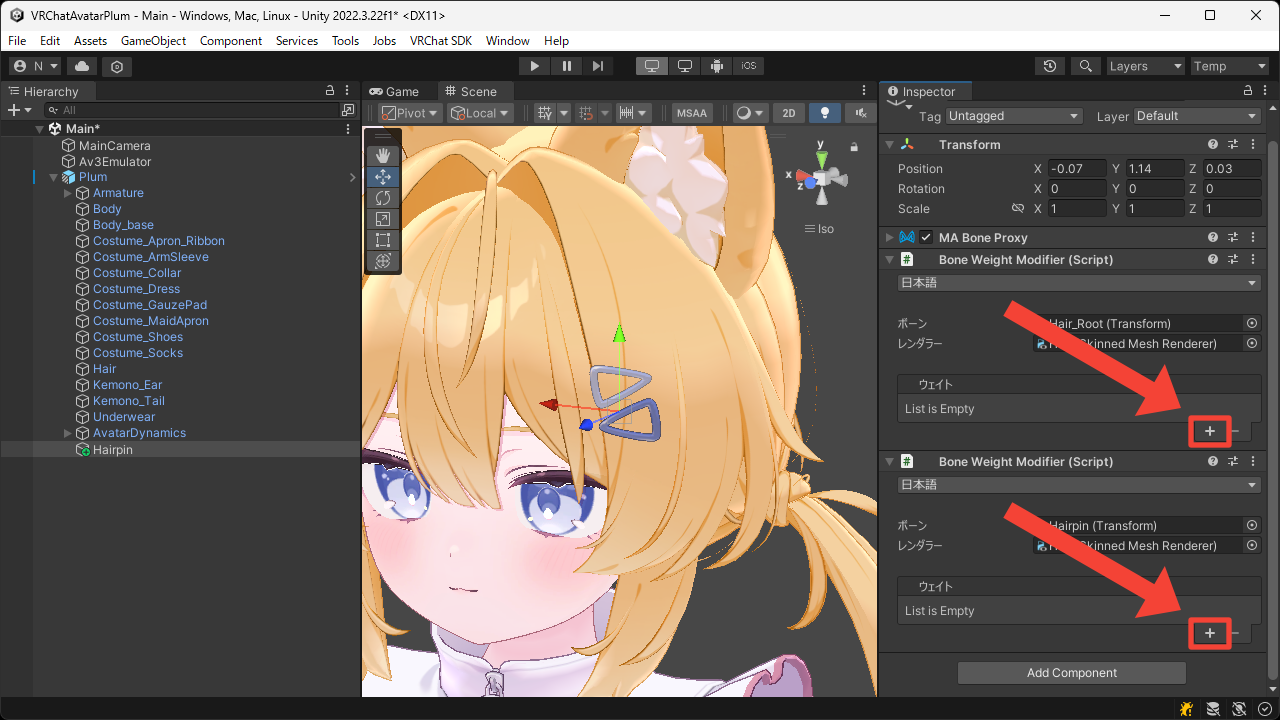
Task: Select the Rotate tool in the Scene toolbar
Action: [383, 197]
